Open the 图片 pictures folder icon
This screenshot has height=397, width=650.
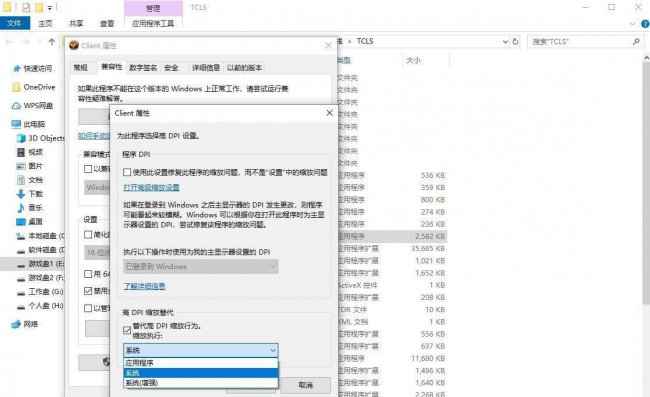21,166
